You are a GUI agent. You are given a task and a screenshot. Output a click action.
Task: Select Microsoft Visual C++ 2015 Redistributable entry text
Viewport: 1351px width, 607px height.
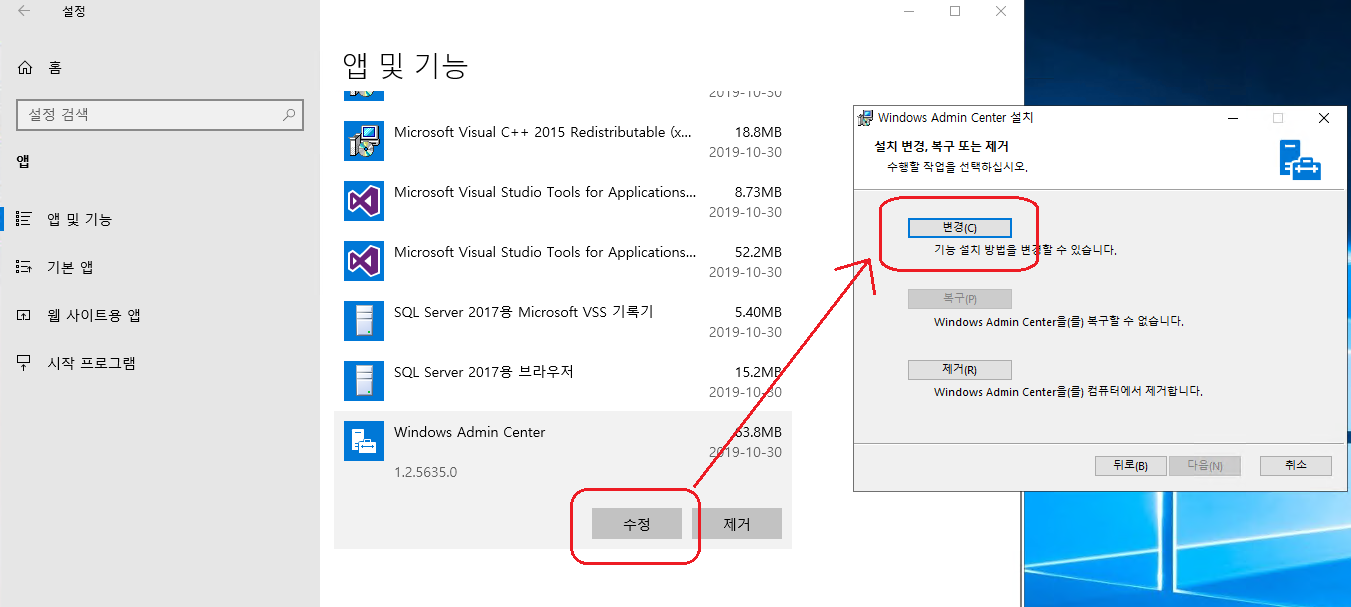543,132
